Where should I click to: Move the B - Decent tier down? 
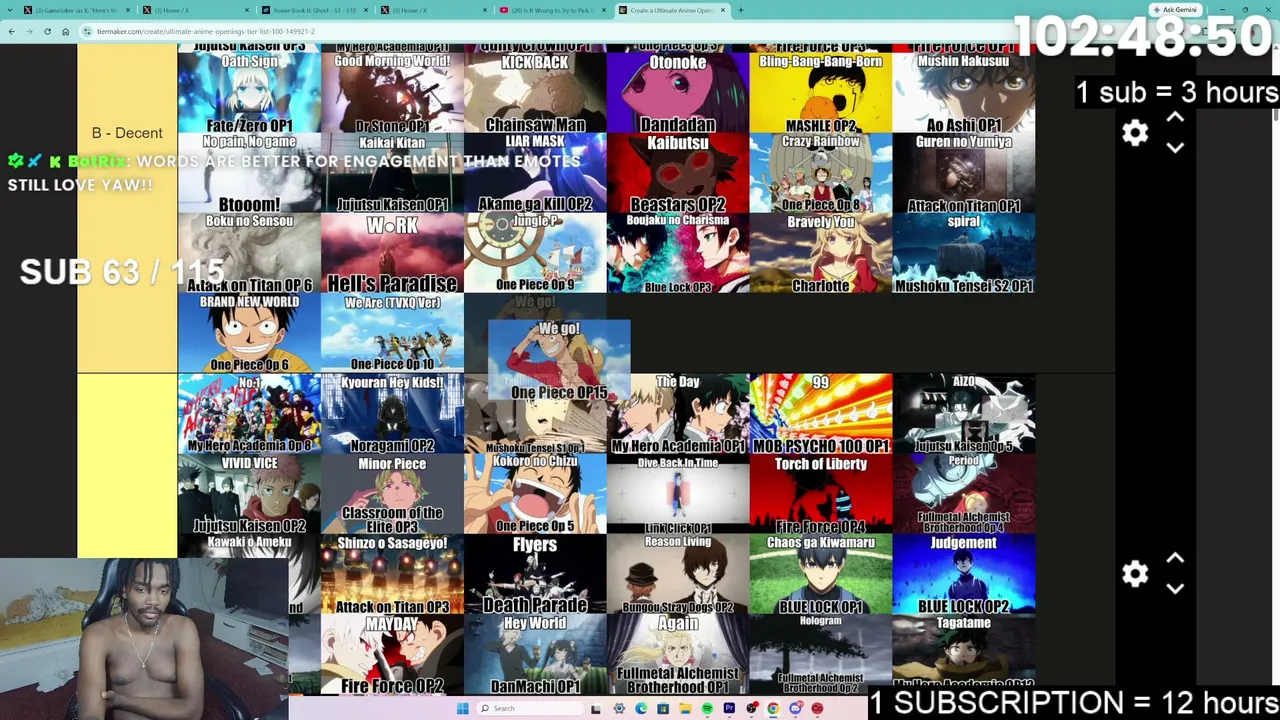coord(1175,148)
